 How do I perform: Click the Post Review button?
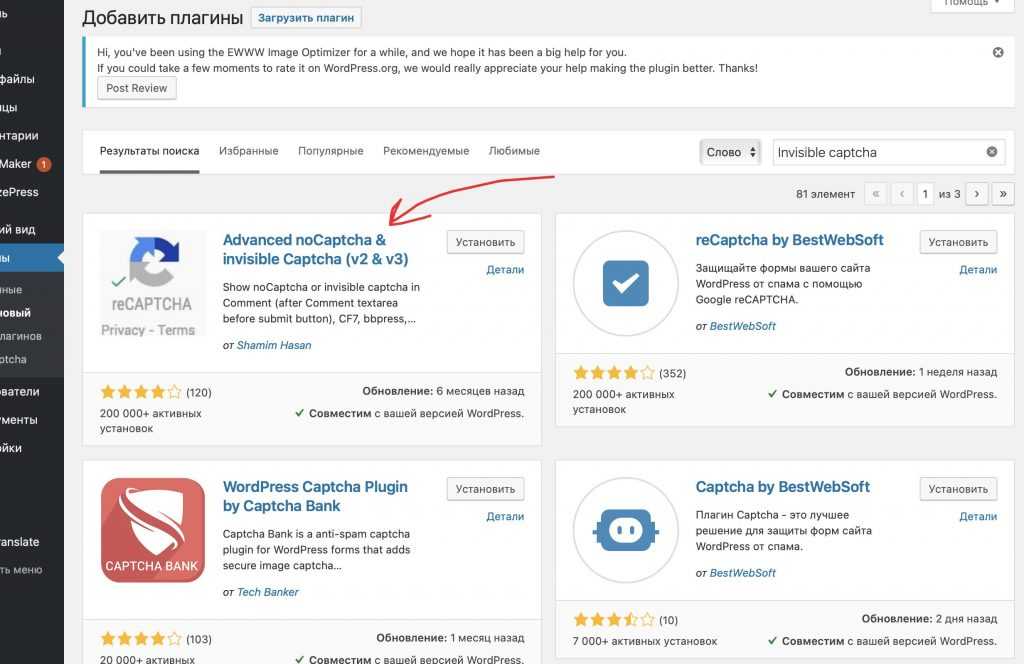137,88
